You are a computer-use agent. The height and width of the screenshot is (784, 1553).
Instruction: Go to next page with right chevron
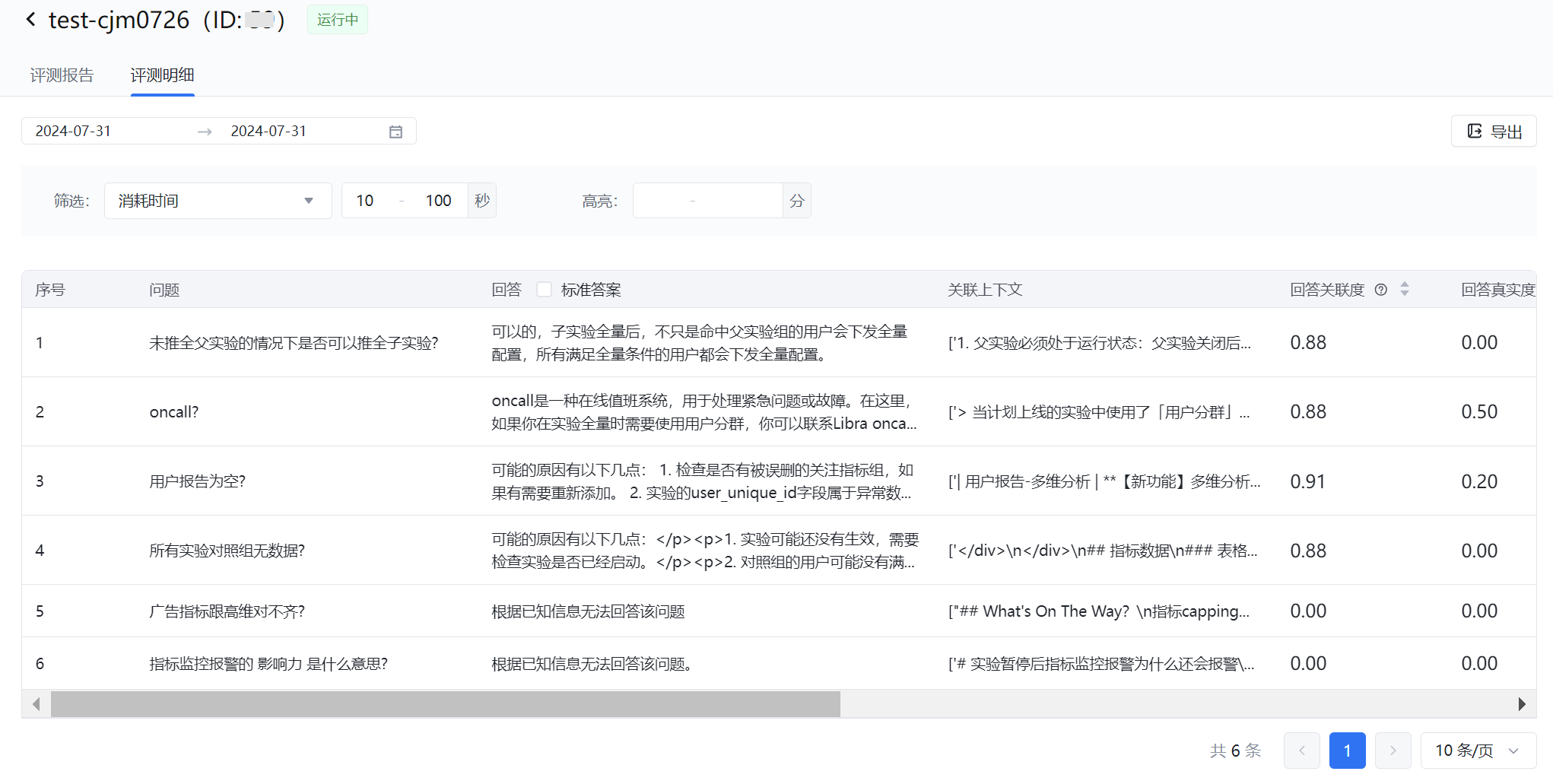pyautogui.click(x=1393, y=751)
